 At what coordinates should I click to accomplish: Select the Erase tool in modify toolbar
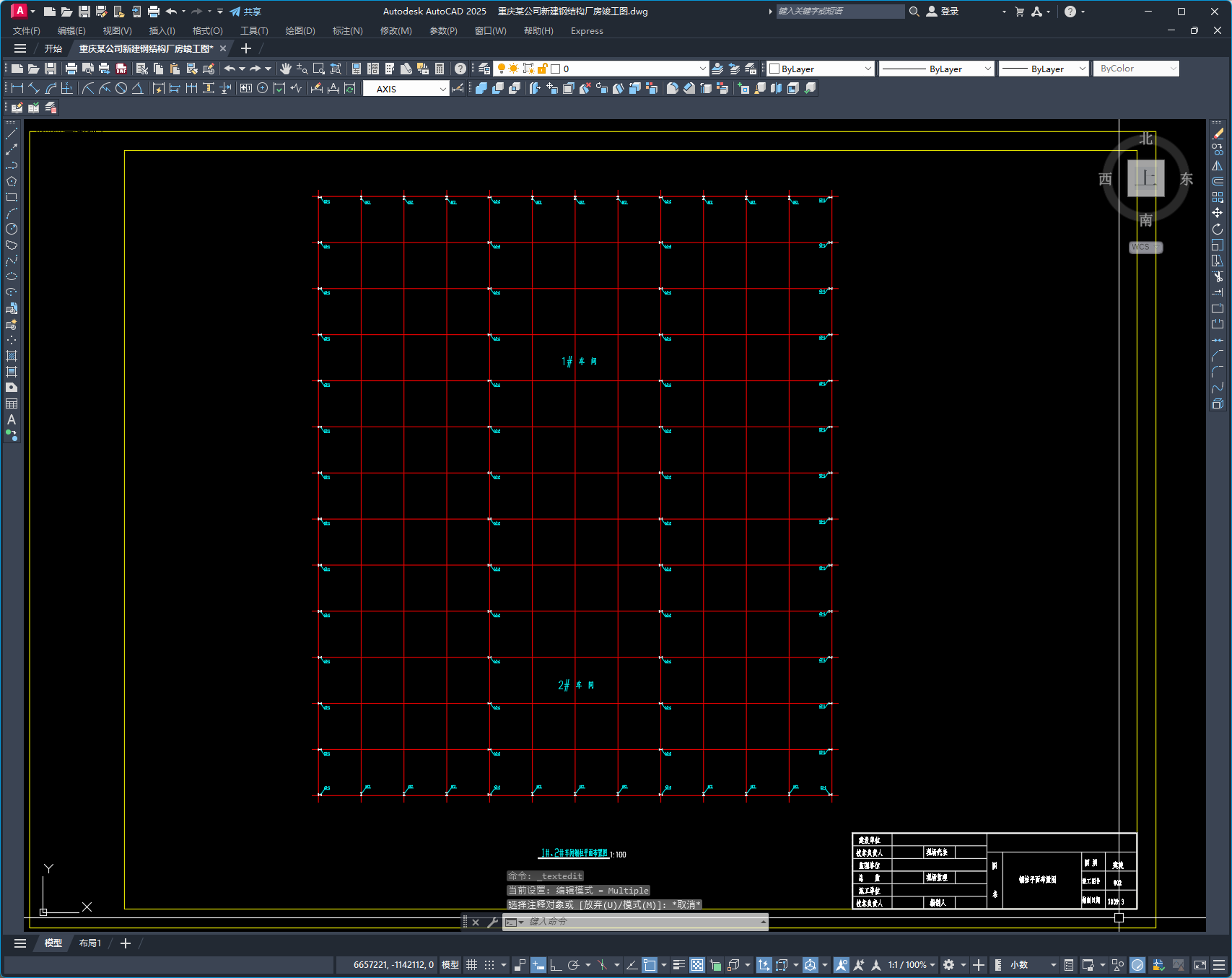tap(1218, 134)
